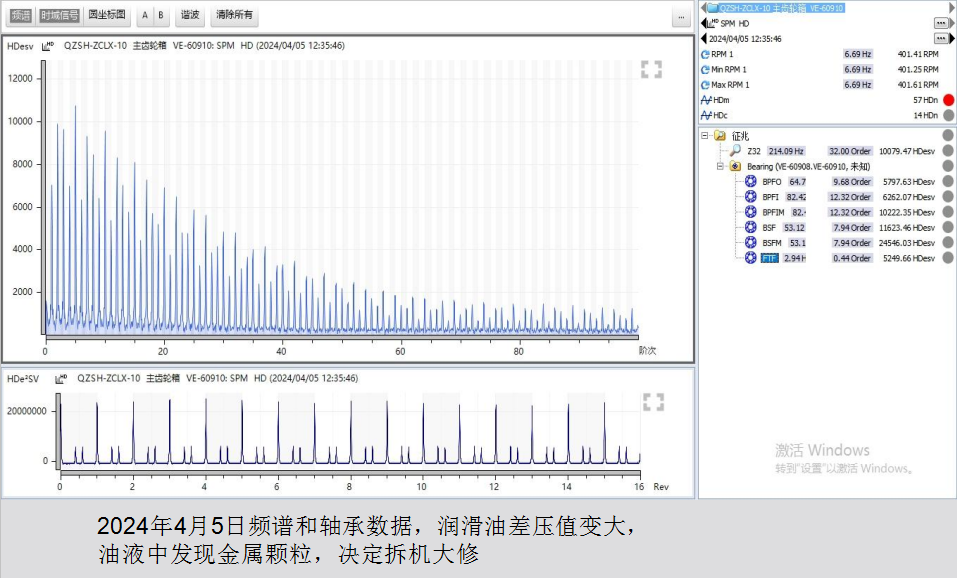Click the Z32 magnifier icon
The image size is (957, 578).
coord(735,151)
